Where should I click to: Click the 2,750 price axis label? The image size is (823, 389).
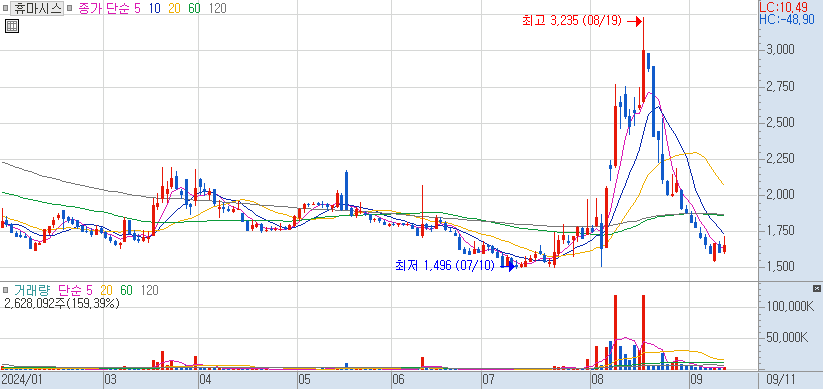click(779, 87)
